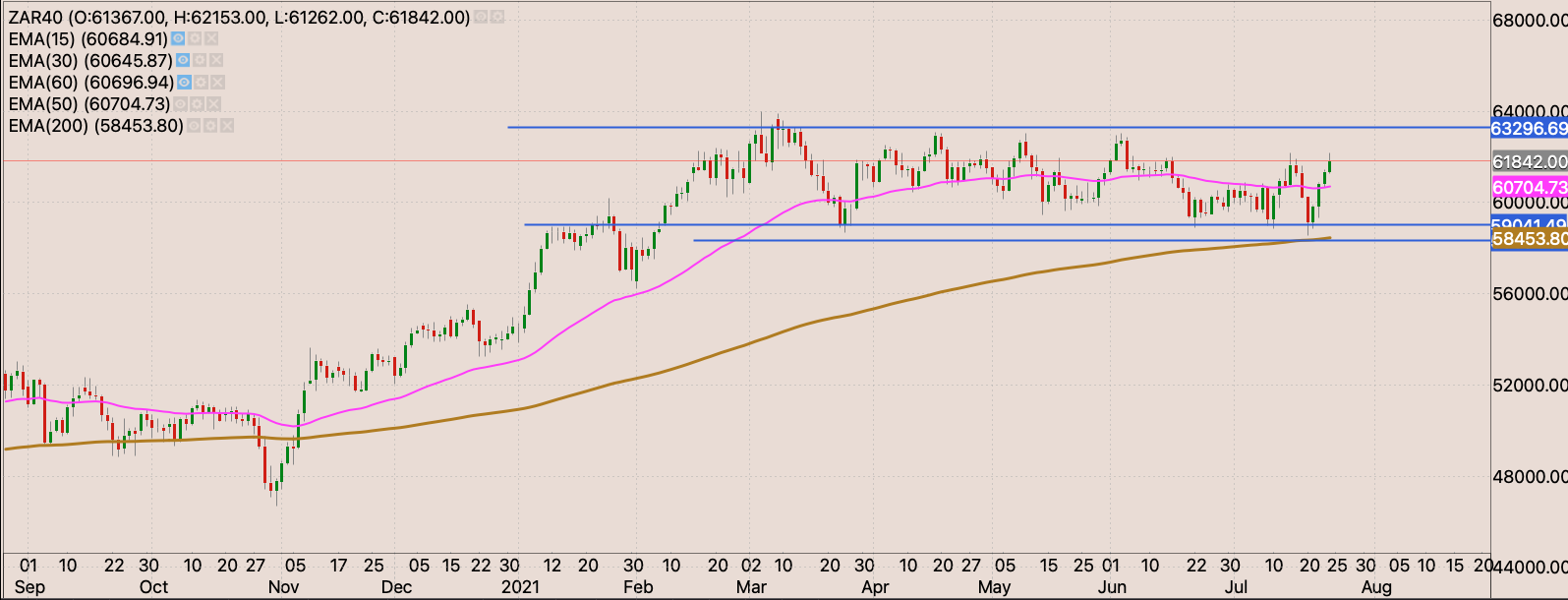The height and width of the screenshot is (600, 1568).
Task: Click the brown 58453.80 EMA price tag
Action: 1529,239
